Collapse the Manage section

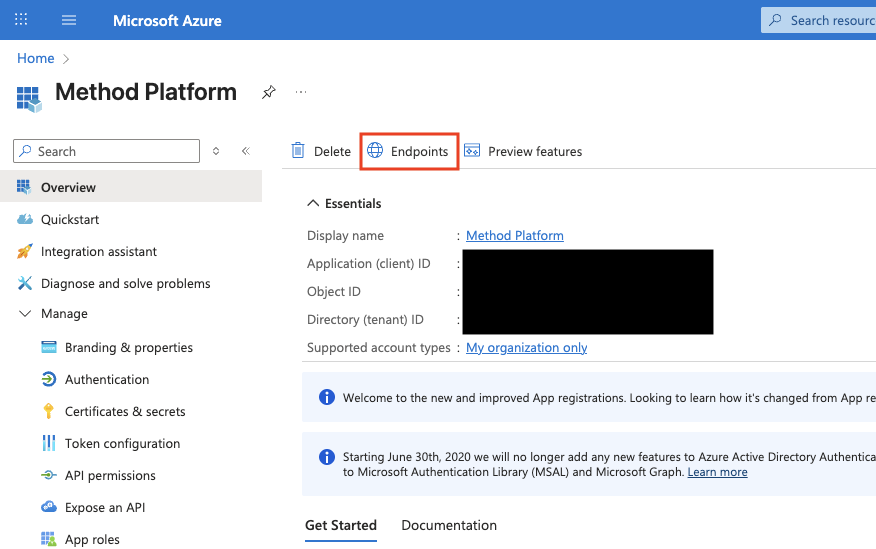click(25, 314)
